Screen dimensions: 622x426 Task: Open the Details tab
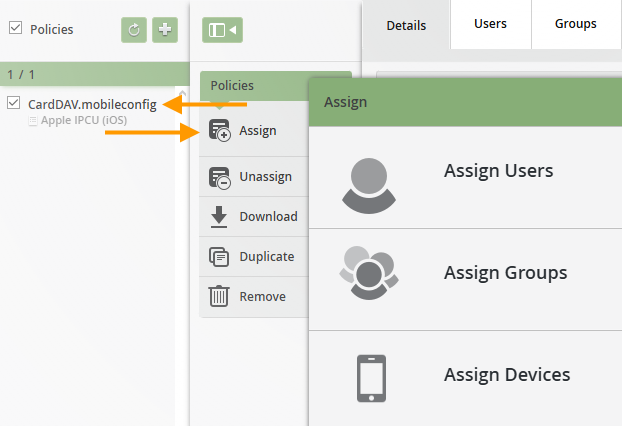(406, 25)
